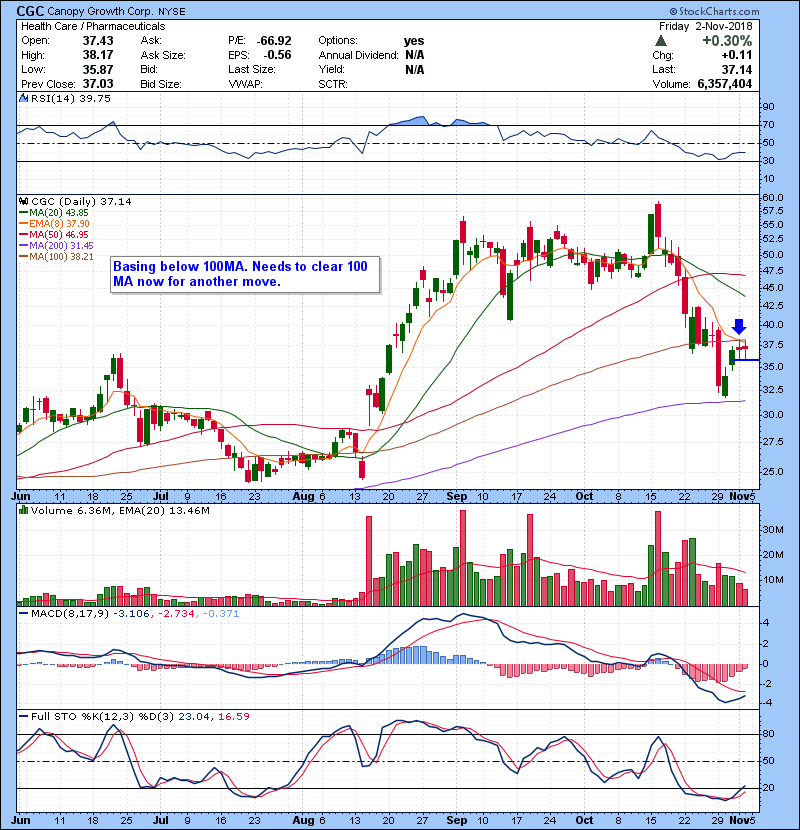Click the Bid Size: label
The image size is (800, 830).
[x=161, y=84]
